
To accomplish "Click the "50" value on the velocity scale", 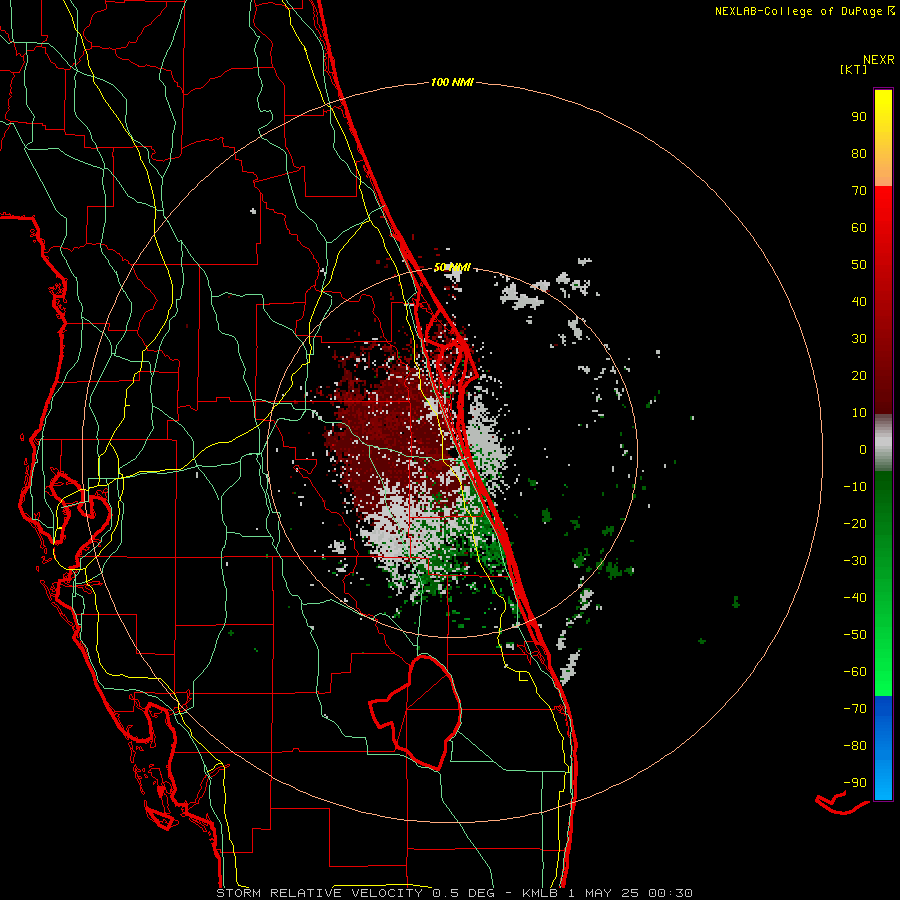I will [859, 265].
